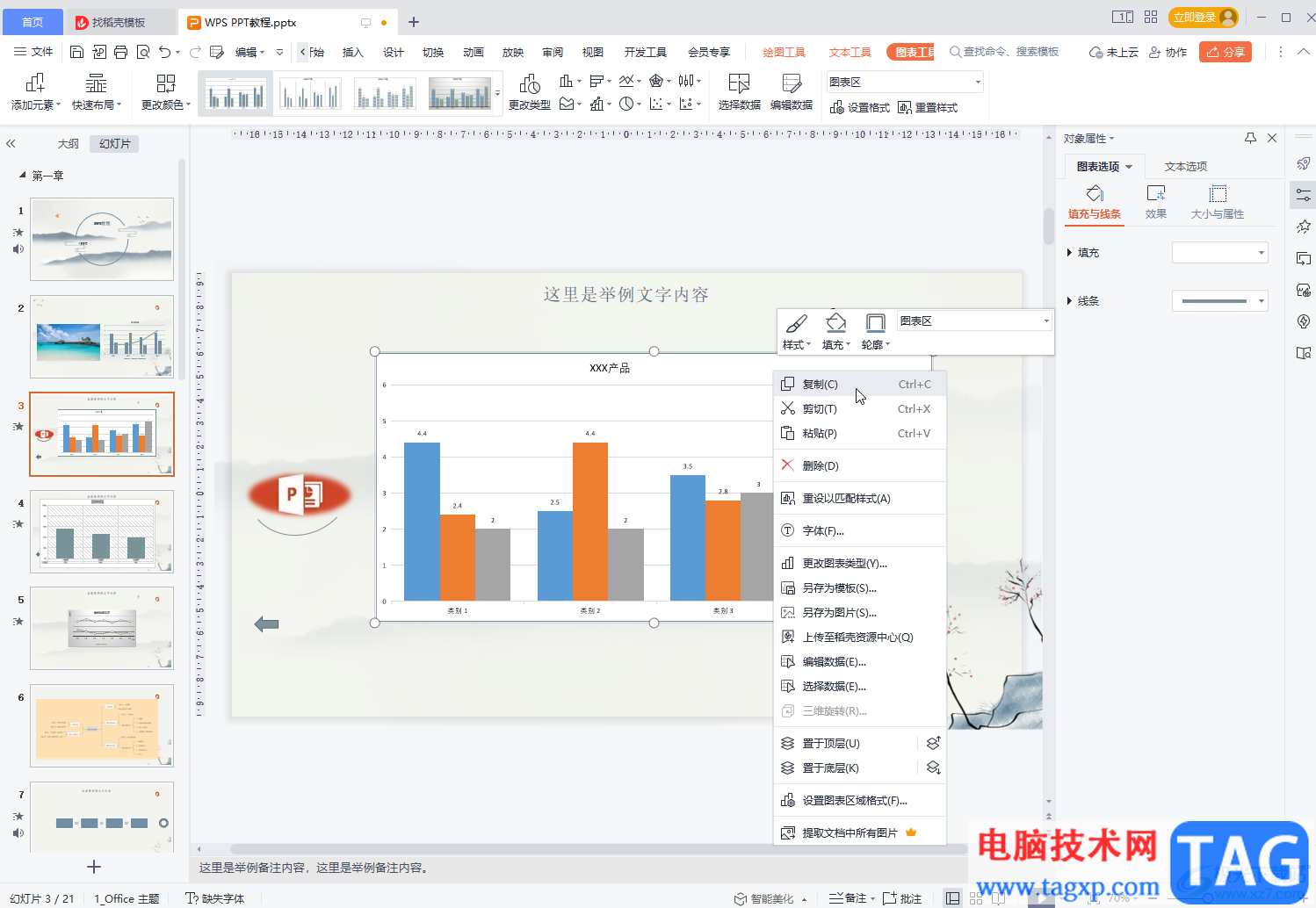Open the Fill style dropdown in properties

[x=1220, y=253]
